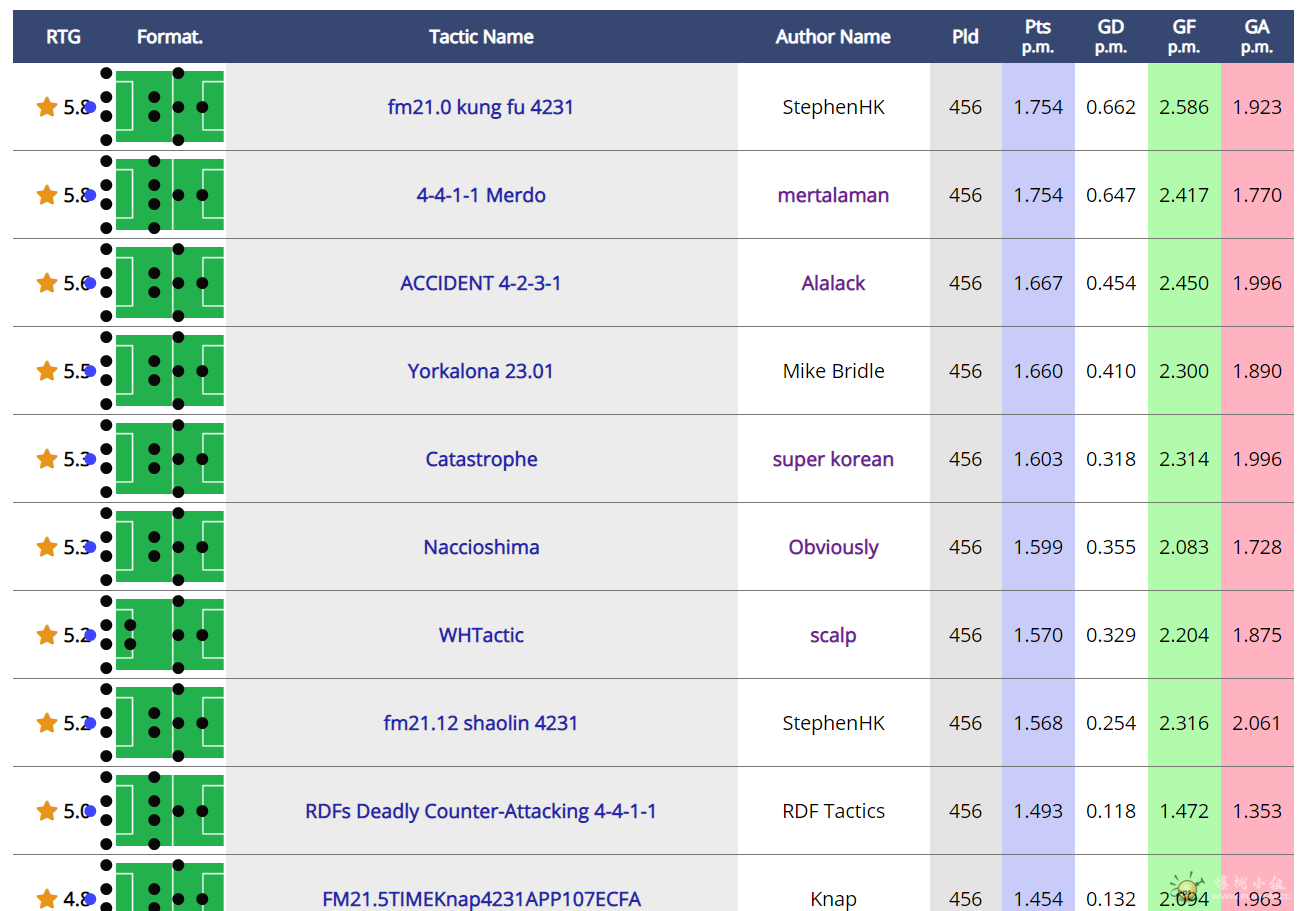Open the Yorkalona 23.01 tactic link
The width and height of the screenshot is (1300, 911).
point(481,371)
